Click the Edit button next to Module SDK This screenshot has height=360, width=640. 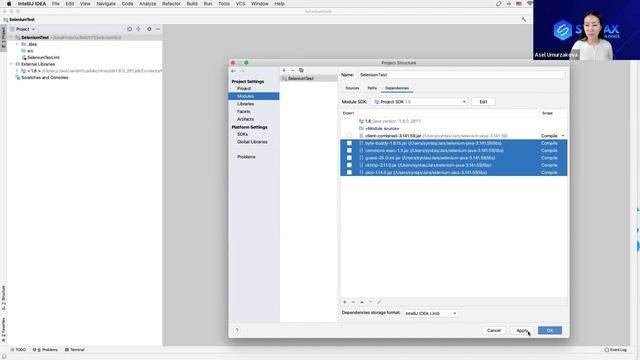(x=483, y=102)
